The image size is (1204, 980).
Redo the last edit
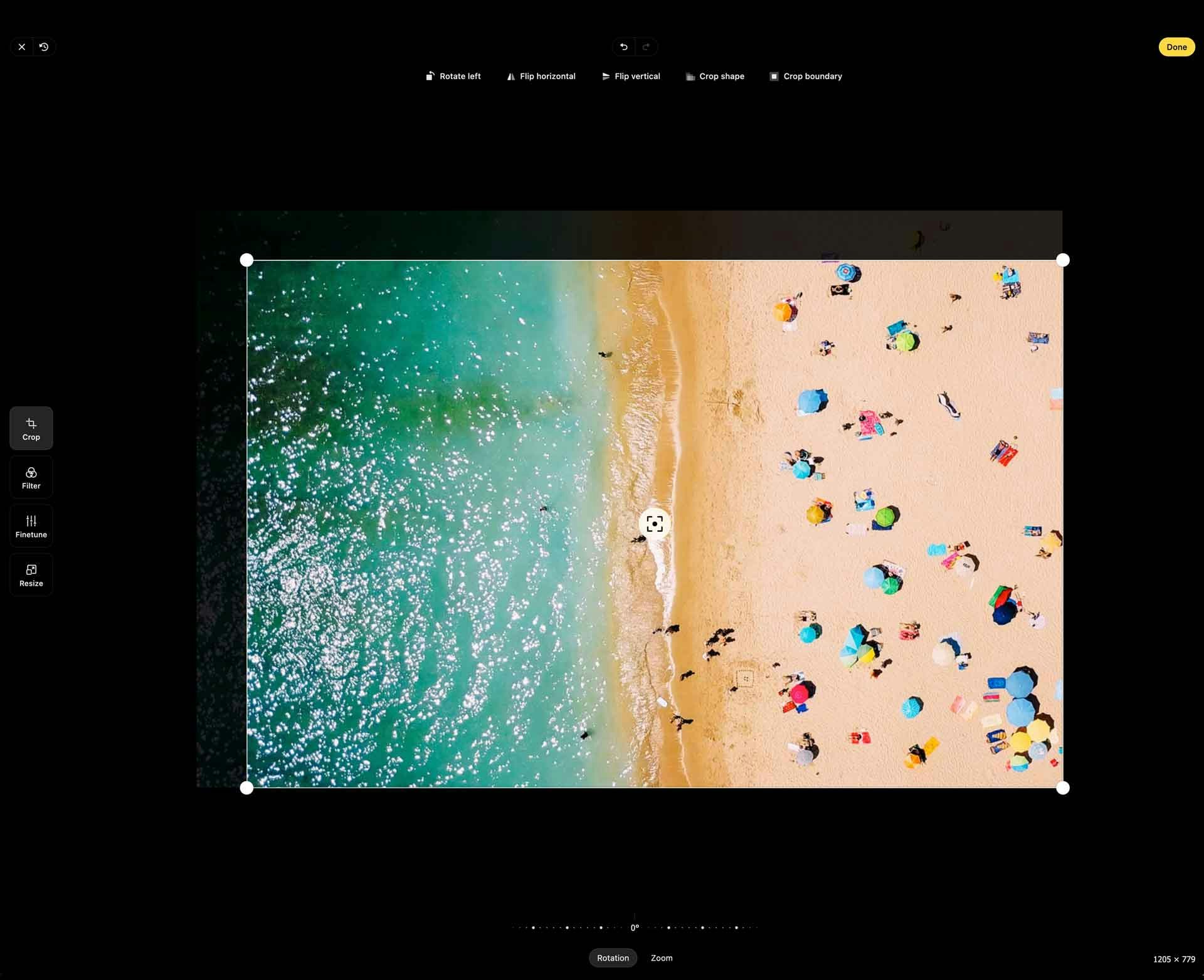point(646,47)
